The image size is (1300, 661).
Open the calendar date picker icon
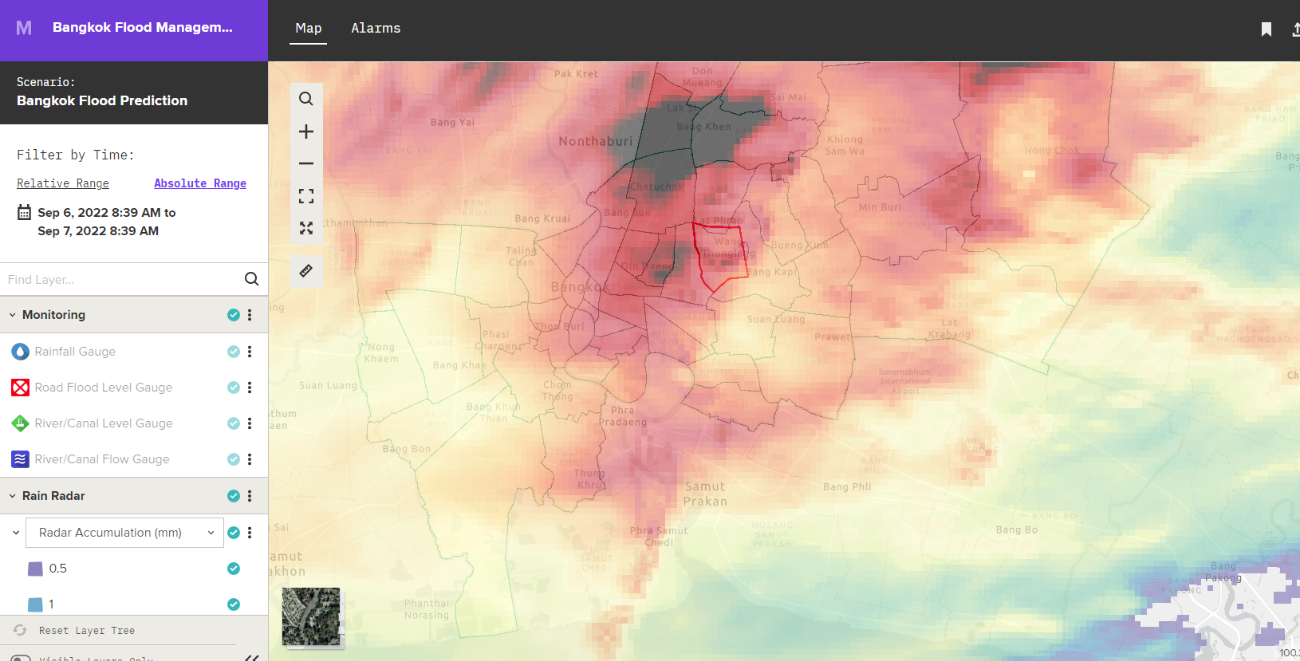coord(24,213)
